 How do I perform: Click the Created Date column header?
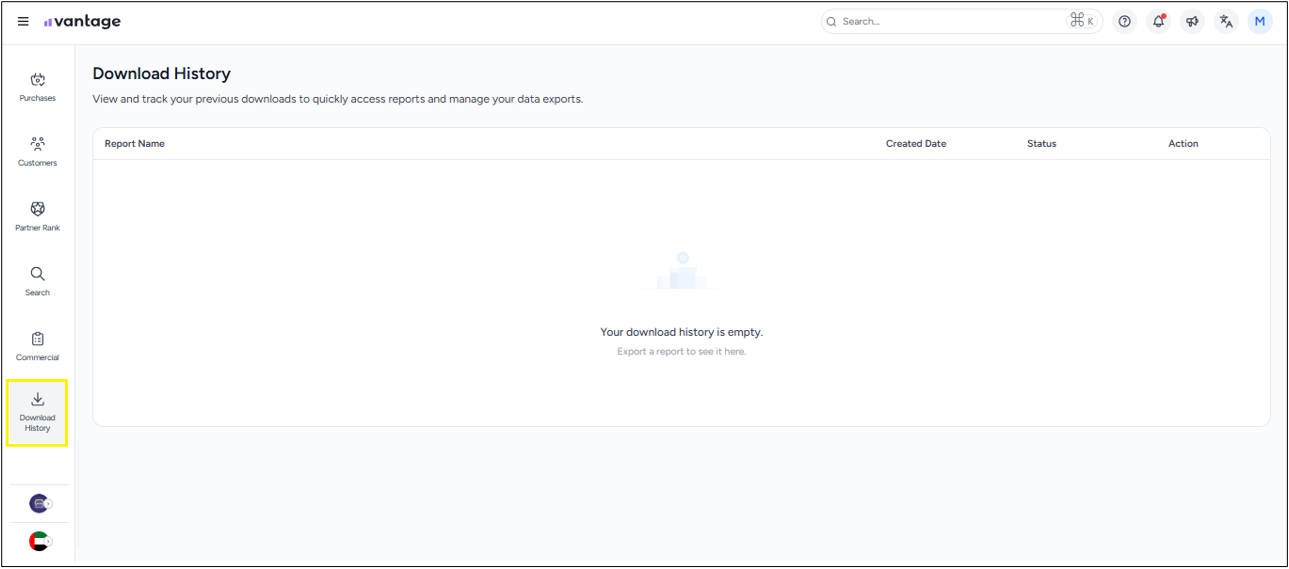coord(915,144)
